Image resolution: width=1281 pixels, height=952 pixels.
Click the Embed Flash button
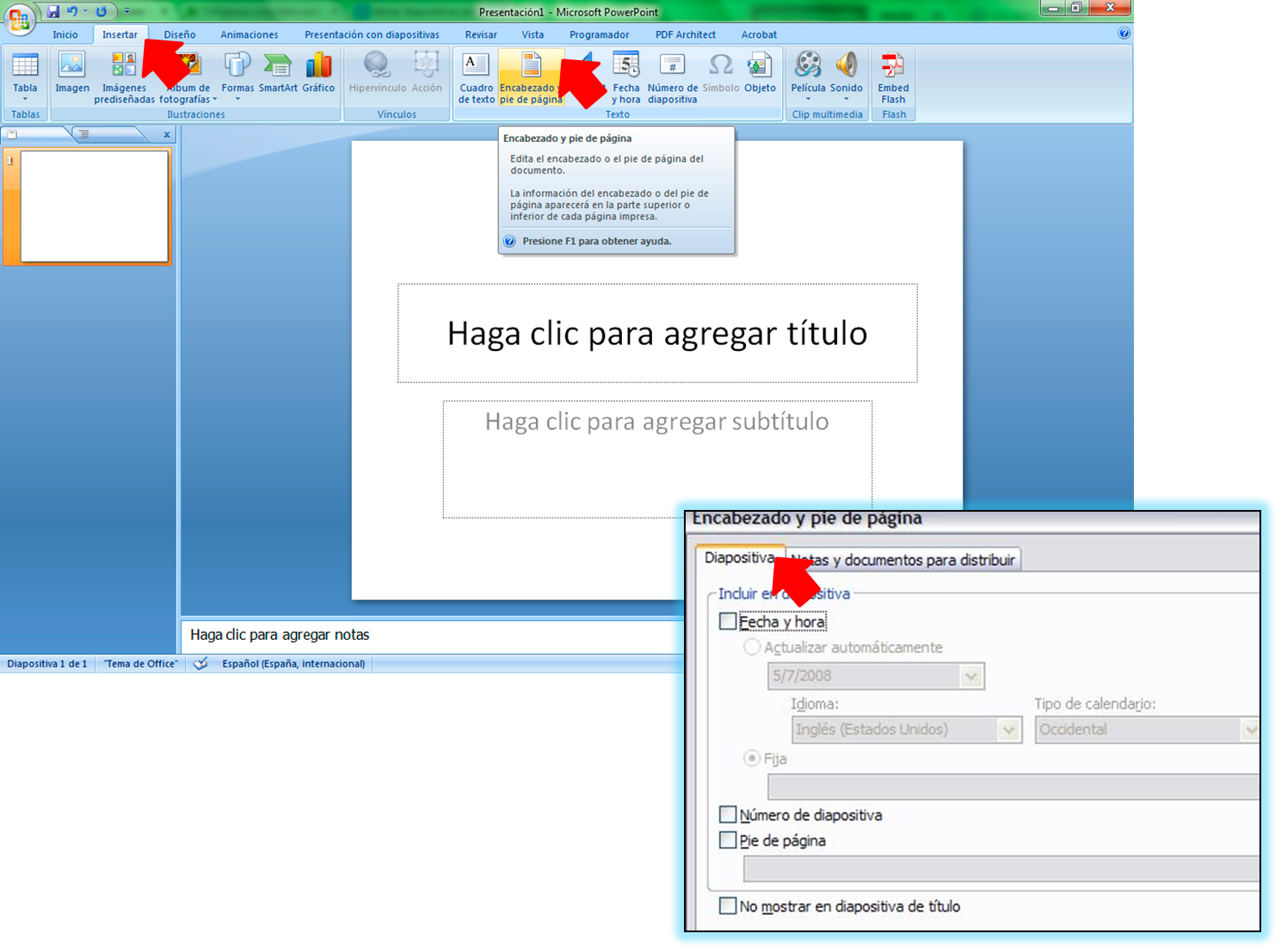(893, 77)
